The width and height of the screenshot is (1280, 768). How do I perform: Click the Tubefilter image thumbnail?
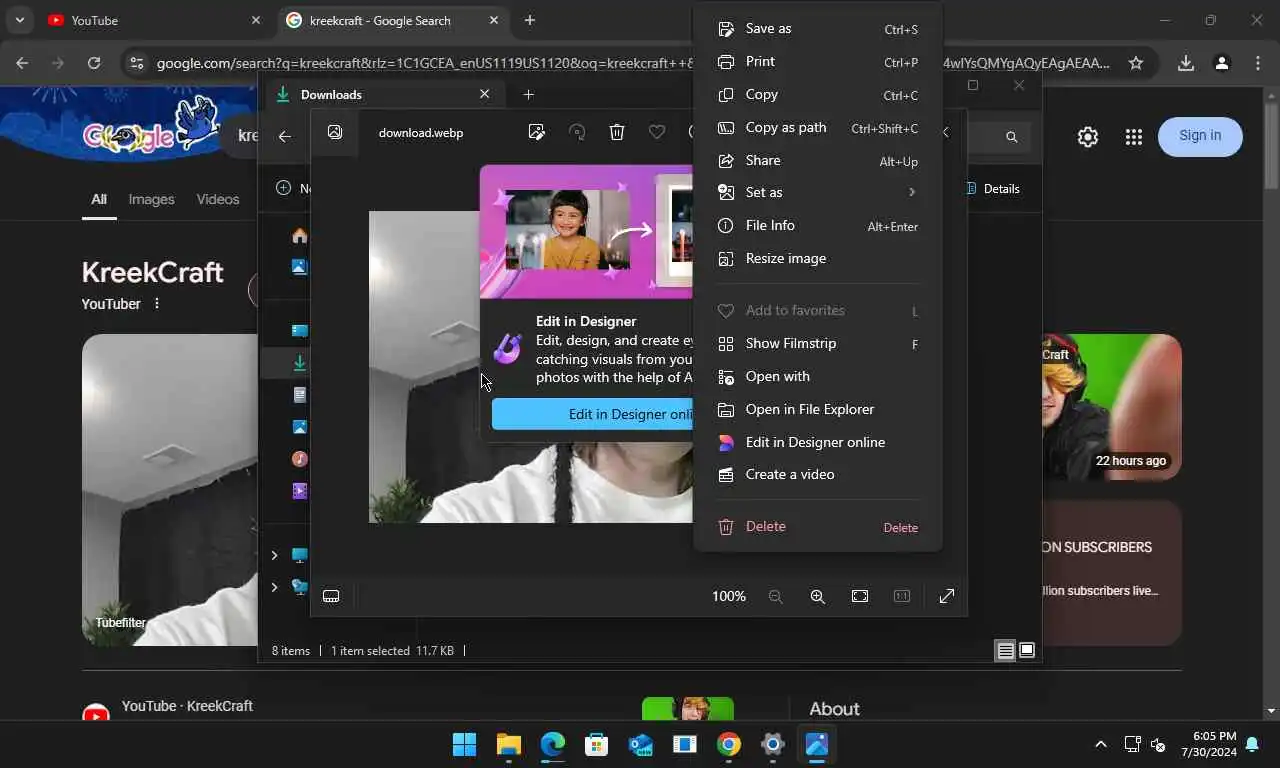click(x=170, y=489)
